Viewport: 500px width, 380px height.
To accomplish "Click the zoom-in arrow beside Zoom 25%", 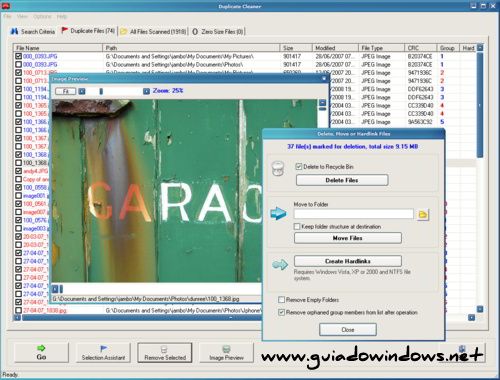I will tap(146, 91).
